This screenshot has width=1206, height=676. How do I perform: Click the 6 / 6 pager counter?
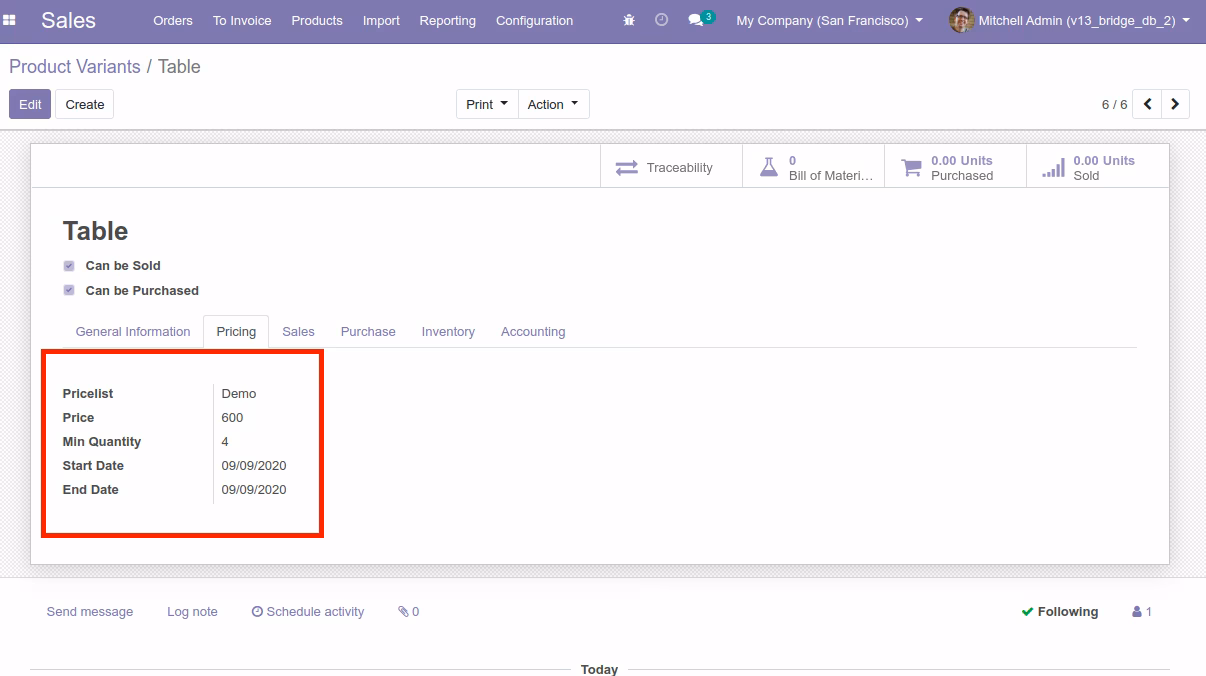[1114, 104]
